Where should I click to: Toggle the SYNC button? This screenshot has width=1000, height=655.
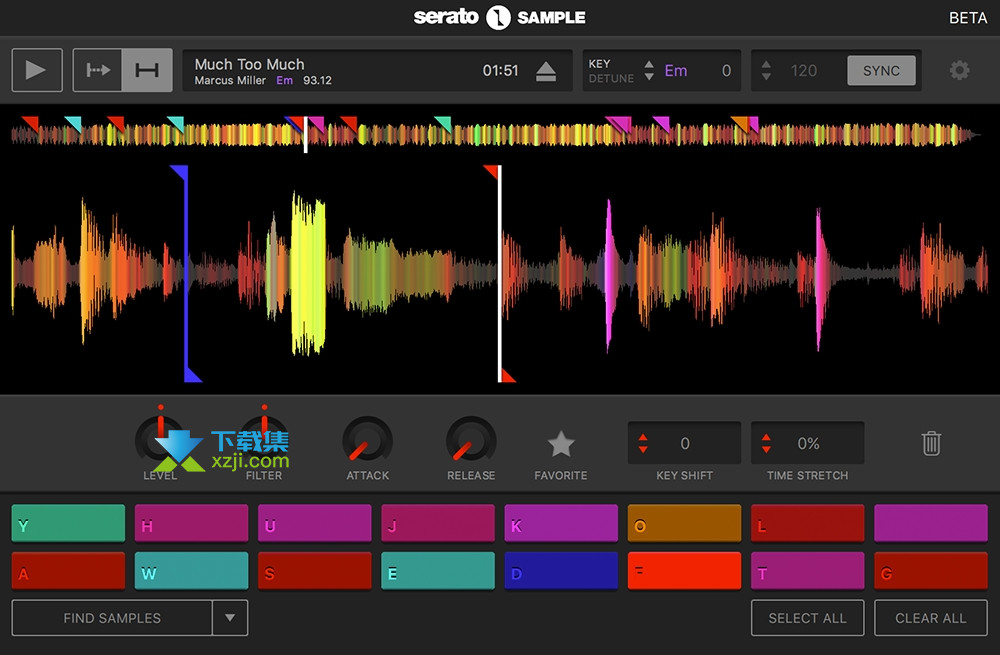click(x=881, y=70)
